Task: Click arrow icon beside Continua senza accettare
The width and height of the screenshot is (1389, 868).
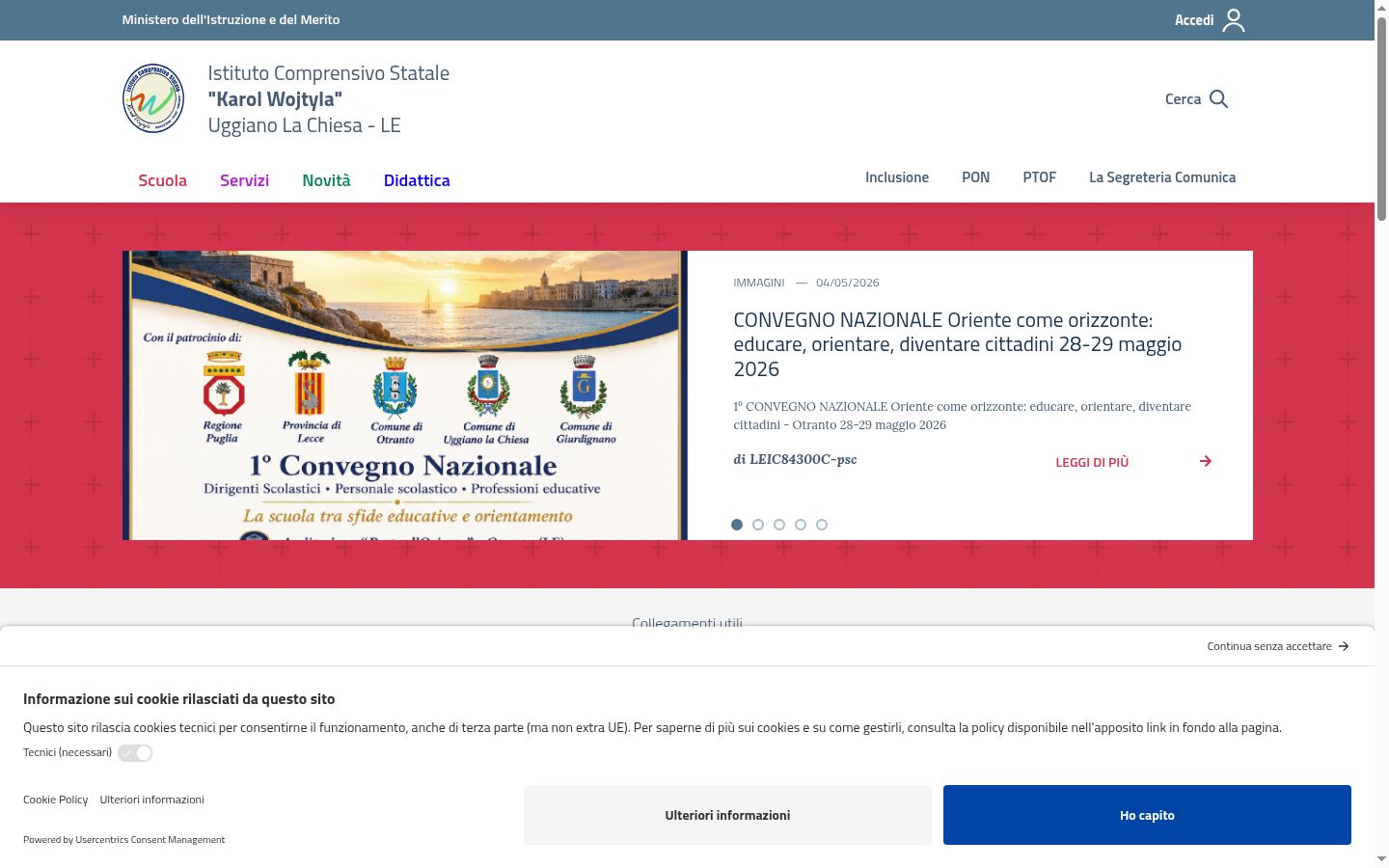Action: (x=1344, y=646)
